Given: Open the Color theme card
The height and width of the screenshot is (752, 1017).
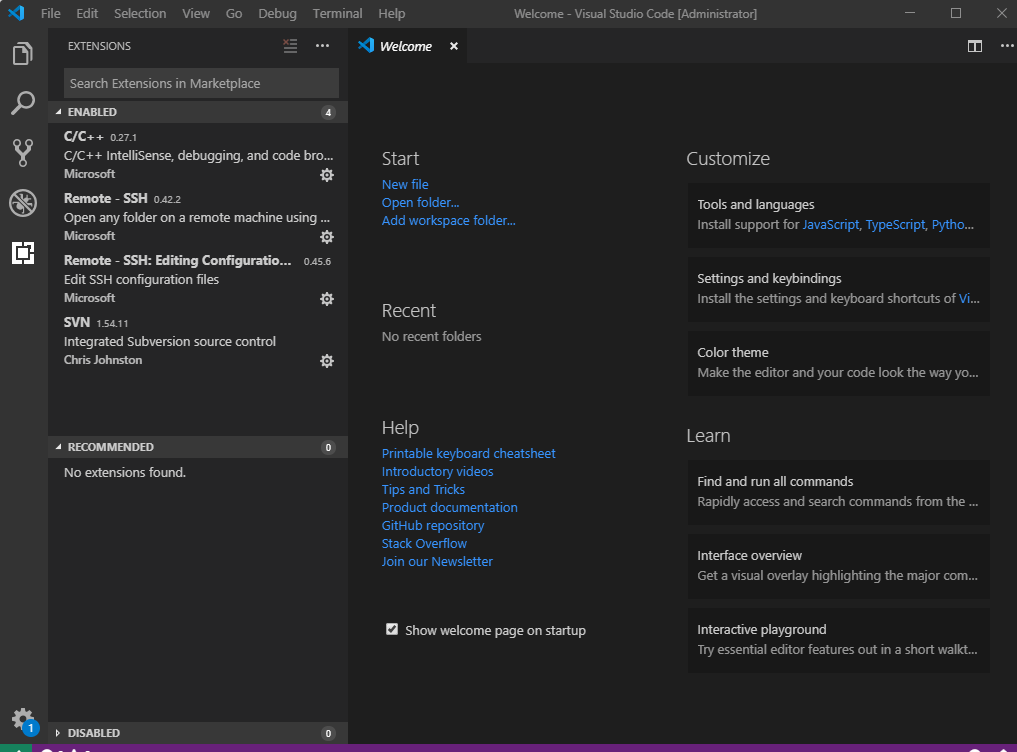Looking at the screenshot, I should point(839,363).
